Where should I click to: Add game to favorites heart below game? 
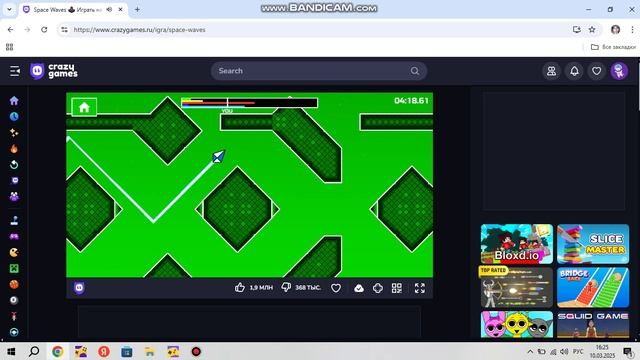[336, 288]
